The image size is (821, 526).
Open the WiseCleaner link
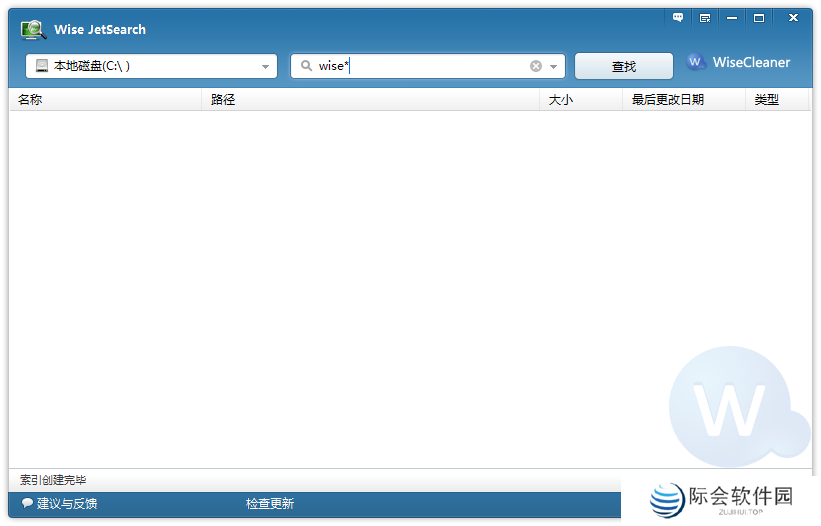point(751,62)
